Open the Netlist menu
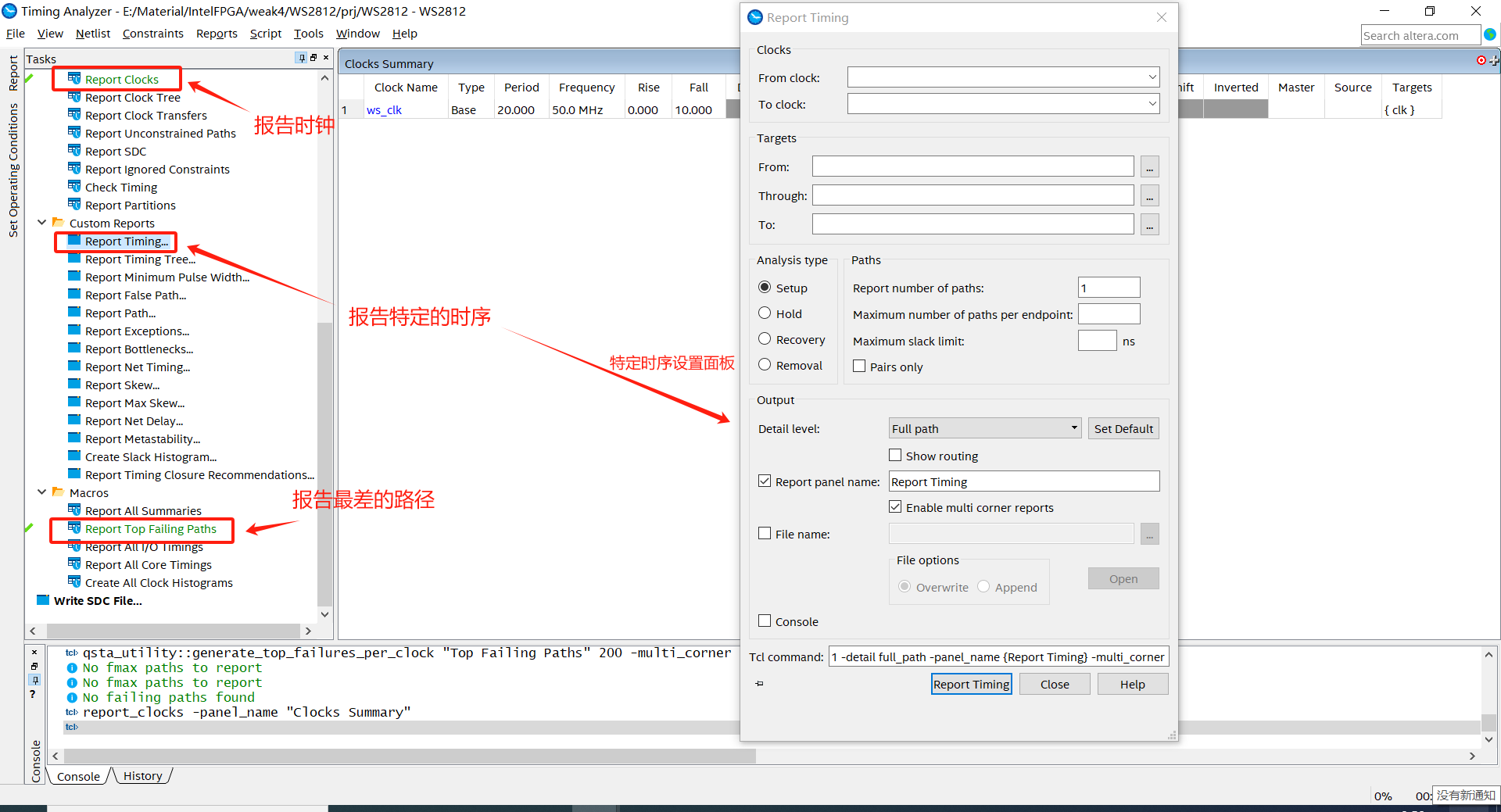The width and height of the screenshot is (1501, 812). click(93, 34)
